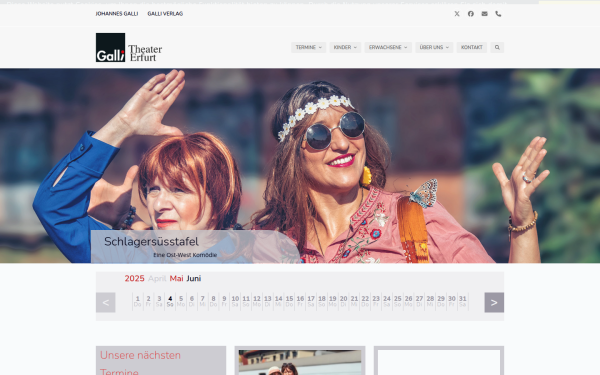Select day 20 in calendar strip
The image size is (600, 375).
tap(344, 301)
